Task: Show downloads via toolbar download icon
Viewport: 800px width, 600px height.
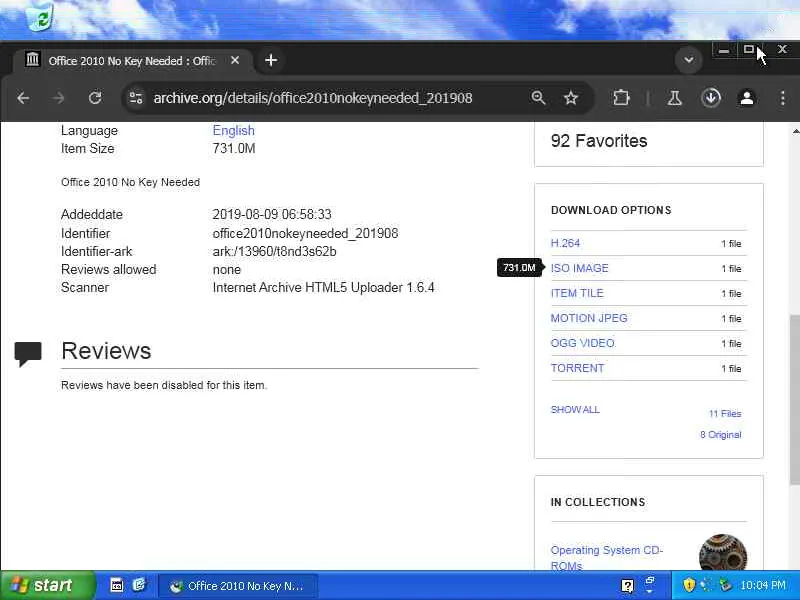Action: coord(711,97)
